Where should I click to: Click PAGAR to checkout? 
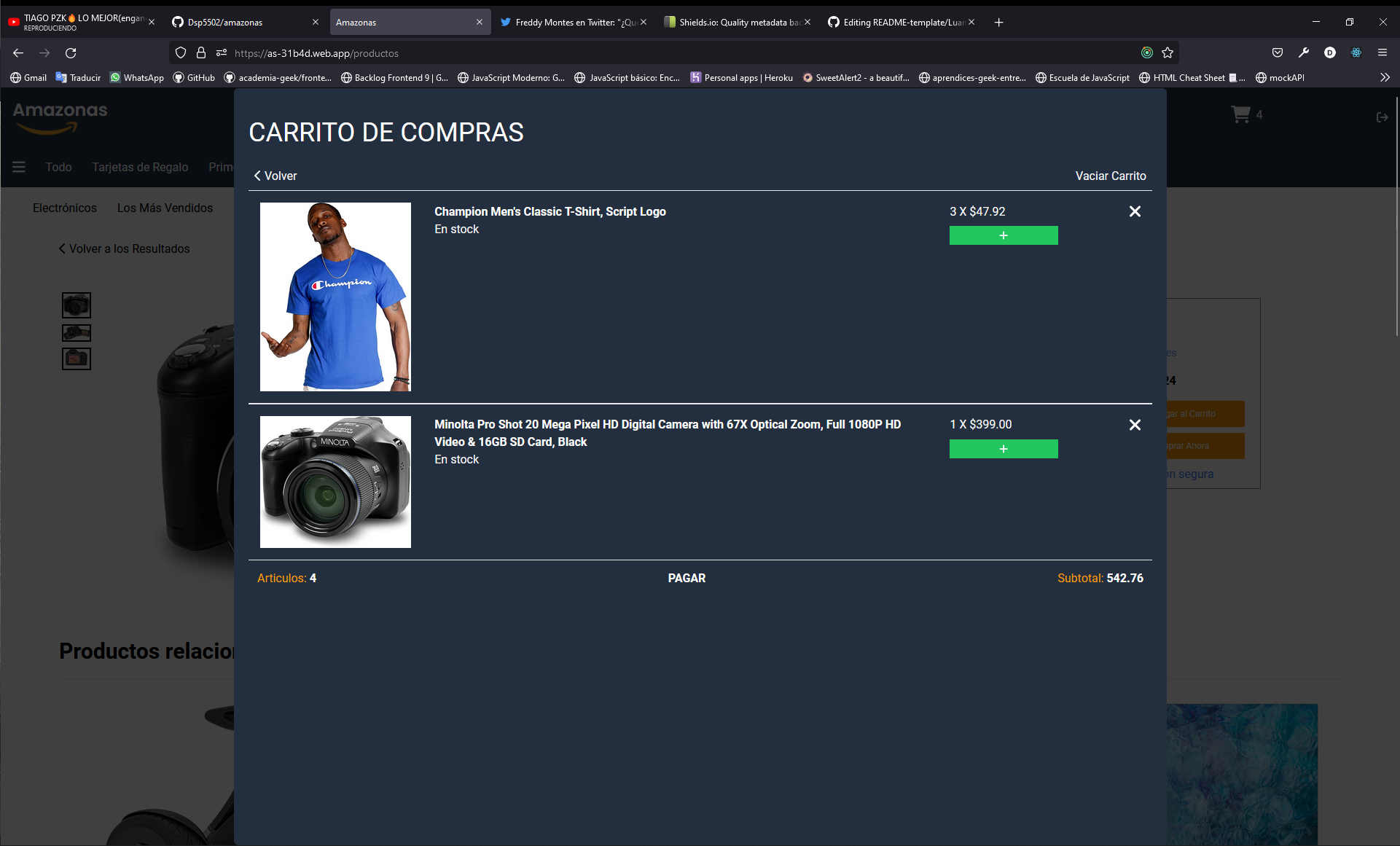point(686,578)
